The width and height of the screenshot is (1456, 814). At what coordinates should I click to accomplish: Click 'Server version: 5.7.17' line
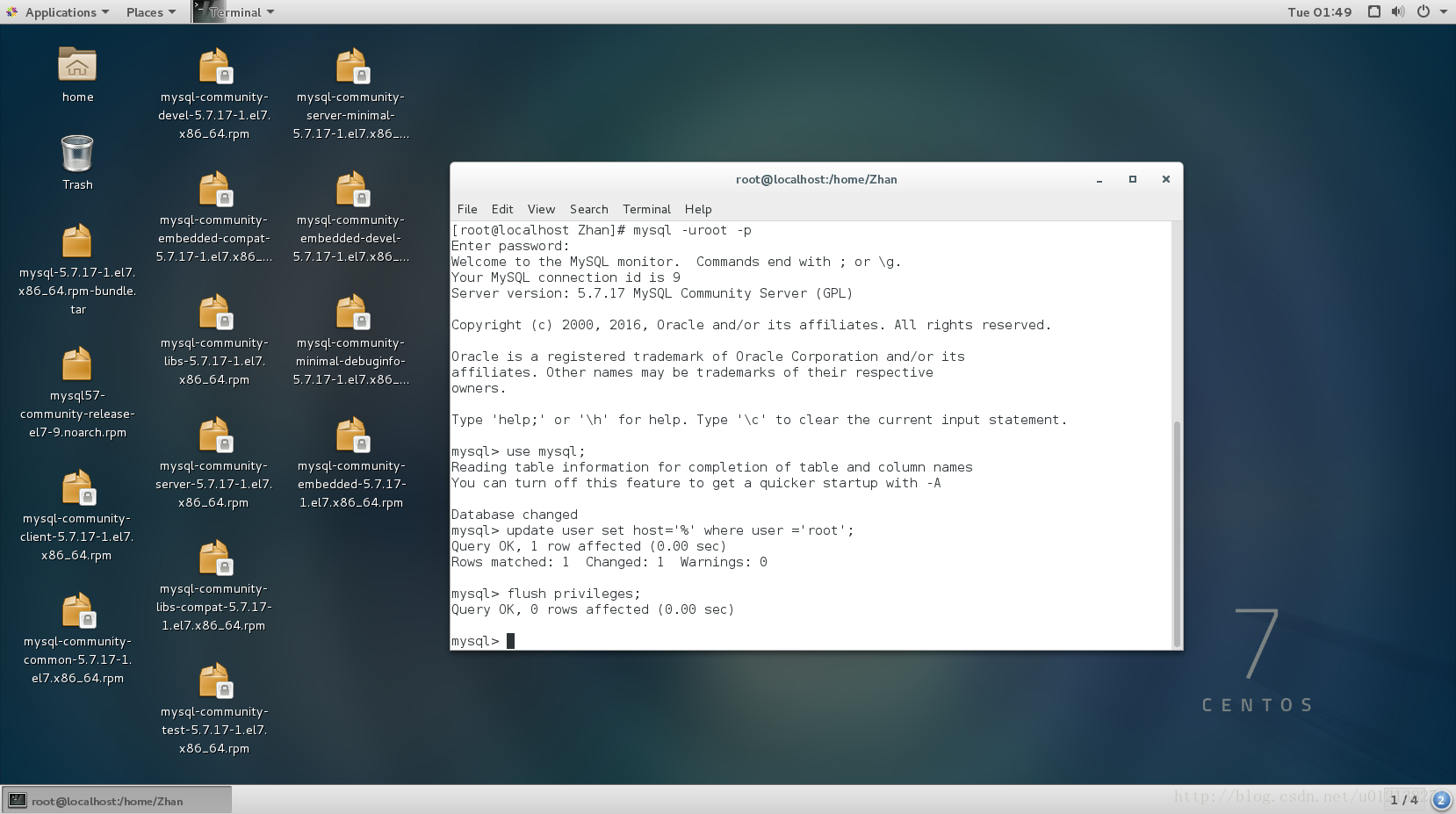click(x=652, y=293)
